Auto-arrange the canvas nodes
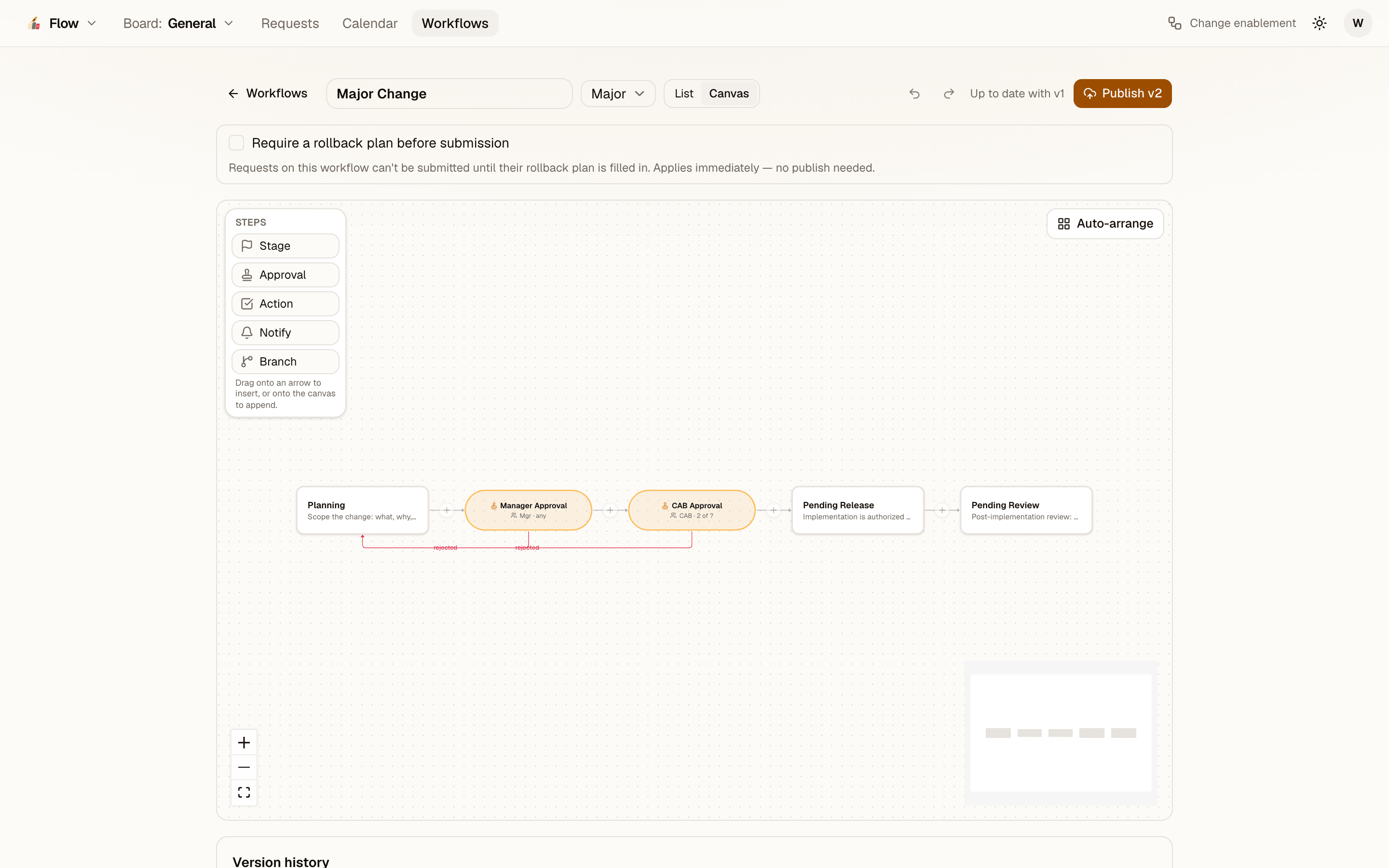The width and height of the screenshot is (1389, 868). (1105, 223)
